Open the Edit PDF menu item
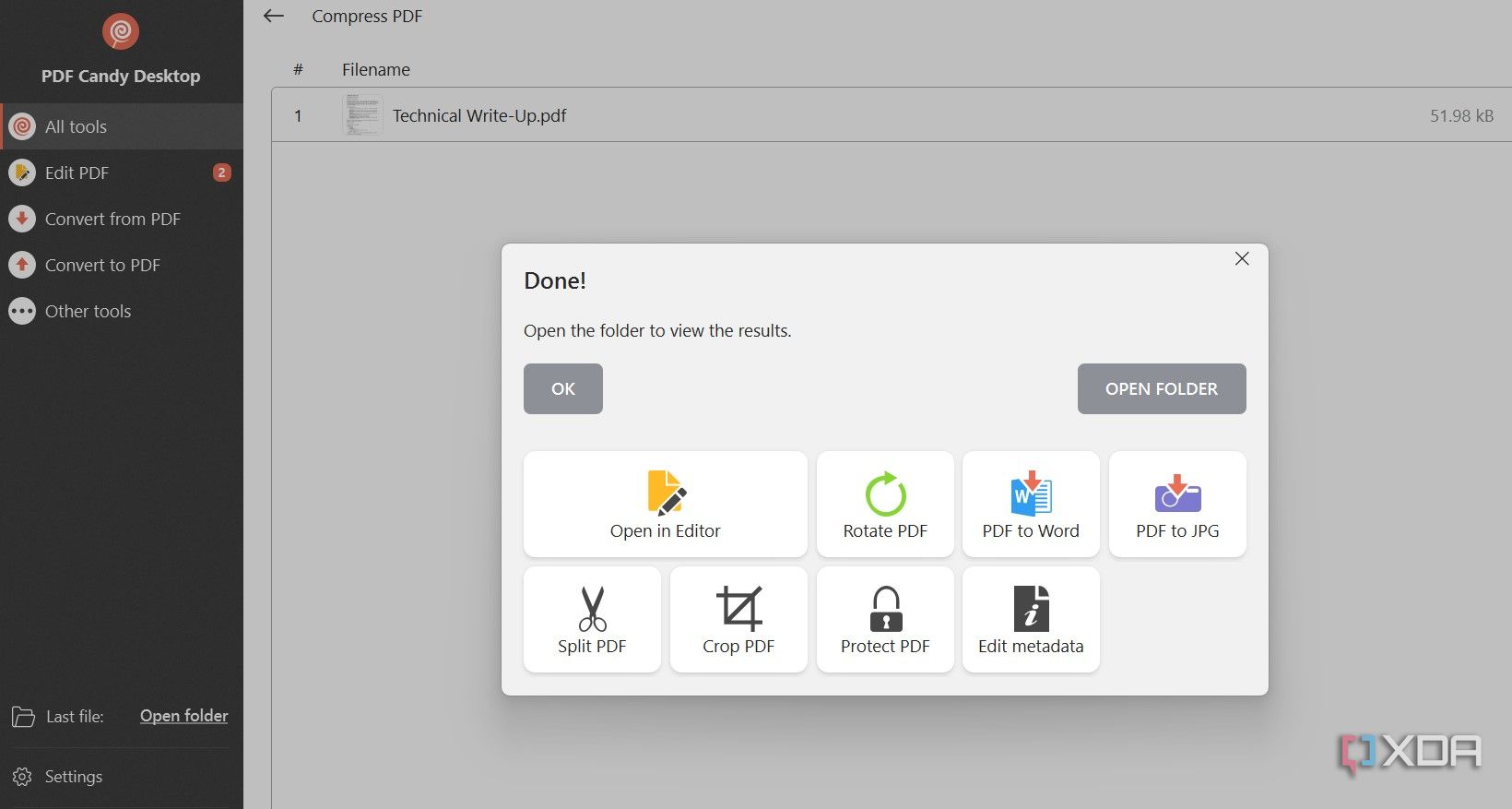This screenshot has height=809, width=1512. (122, 173)
